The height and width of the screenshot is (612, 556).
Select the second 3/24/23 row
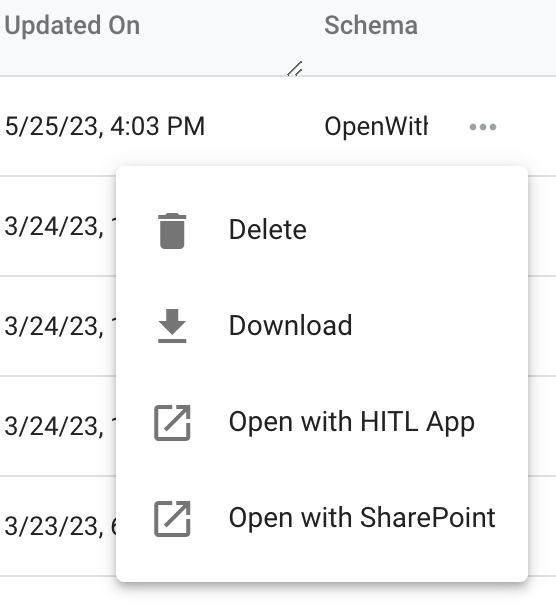click(58, 326)
